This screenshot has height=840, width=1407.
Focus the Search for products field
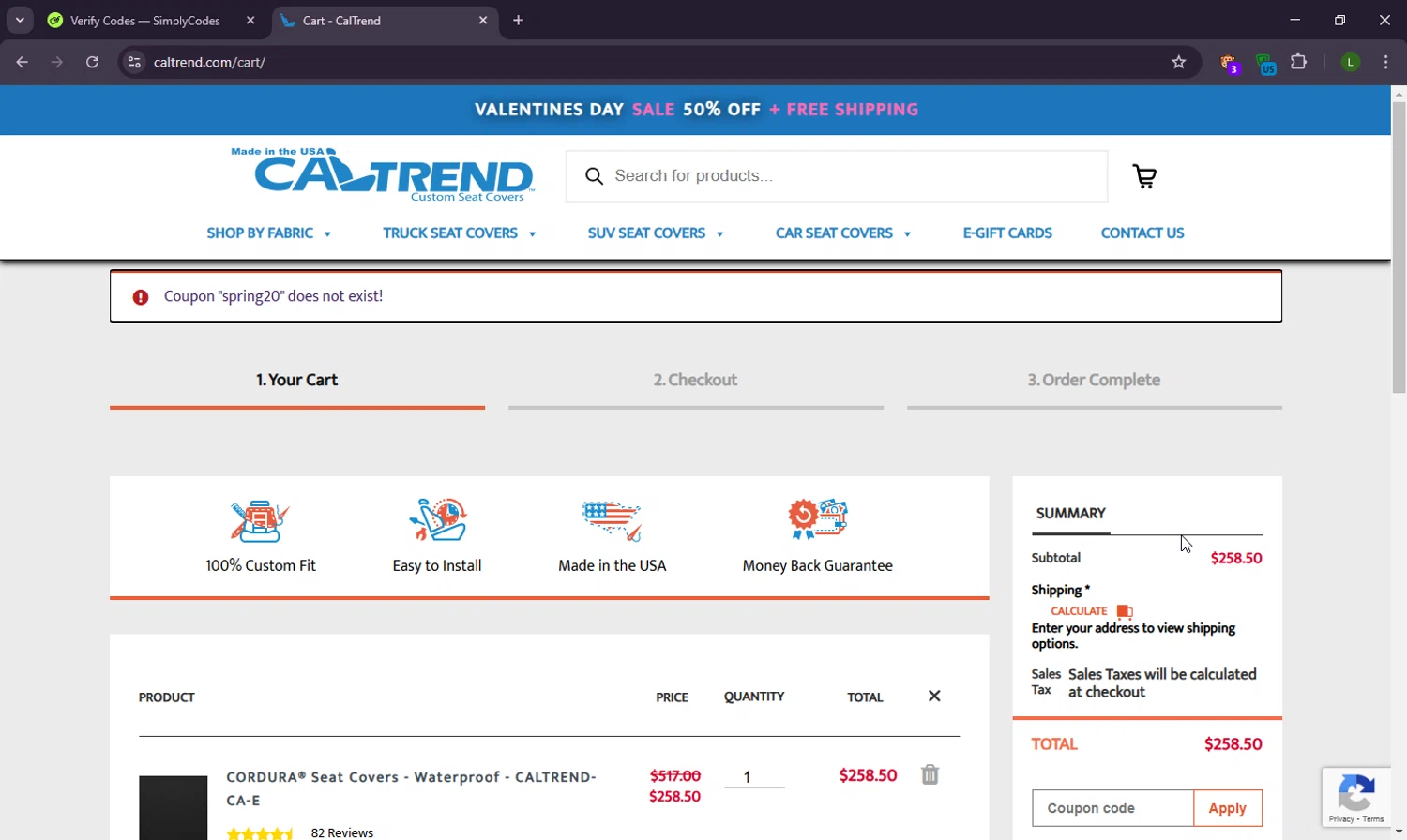(x=837, y=176)
